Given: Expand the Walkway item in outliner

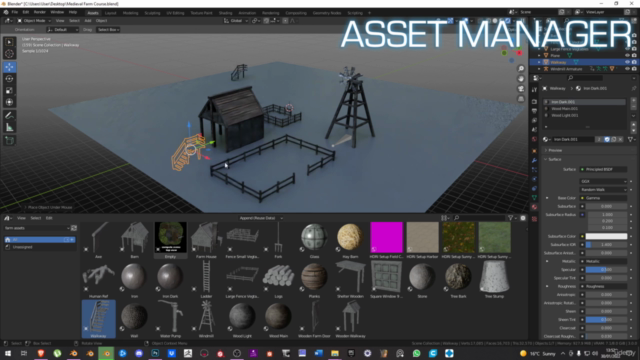Looking at the screenshot, I should [x=539, y=62].
